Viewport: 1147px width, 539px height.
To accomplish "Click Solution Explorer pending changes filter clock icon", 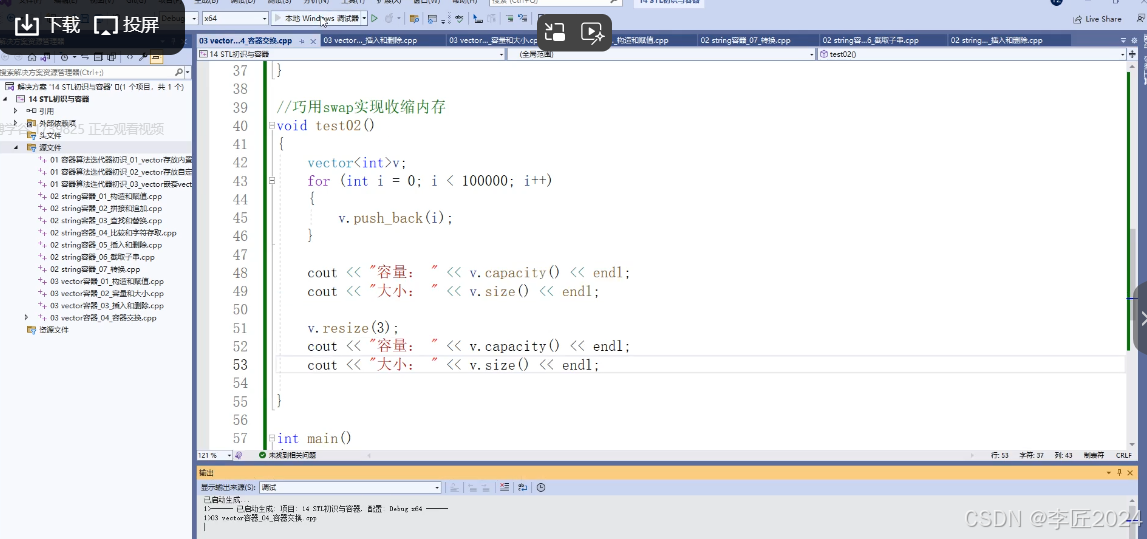I will click(x=66, y=56).
